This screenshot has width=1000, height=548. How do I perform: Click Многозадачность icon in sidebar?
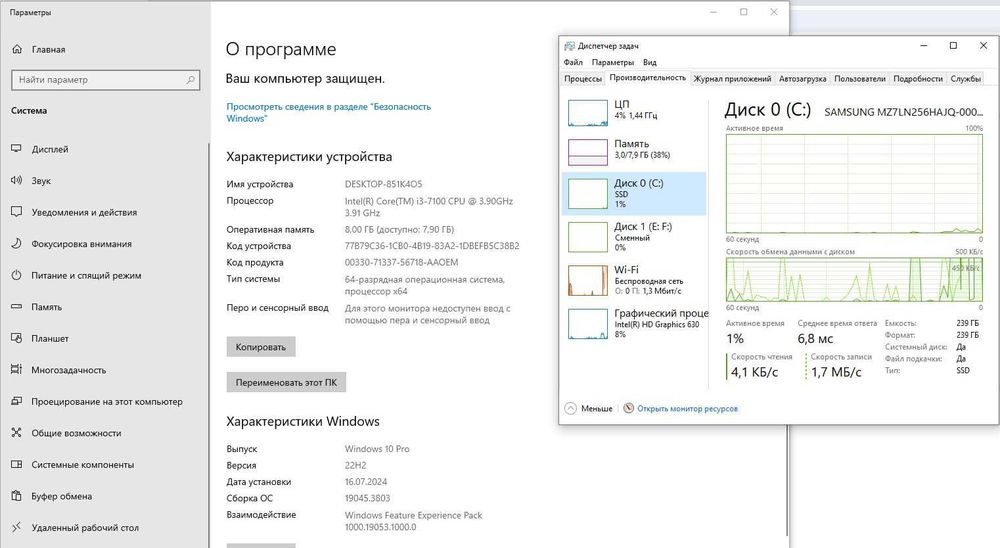tap(17, 370)
